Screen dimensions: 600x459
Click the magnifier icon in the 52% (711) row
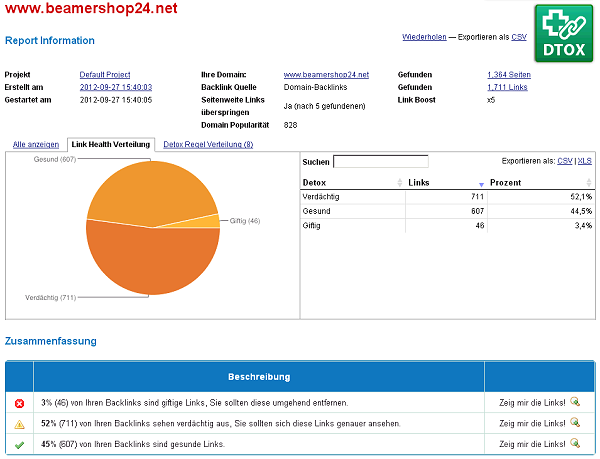point(575,422)
